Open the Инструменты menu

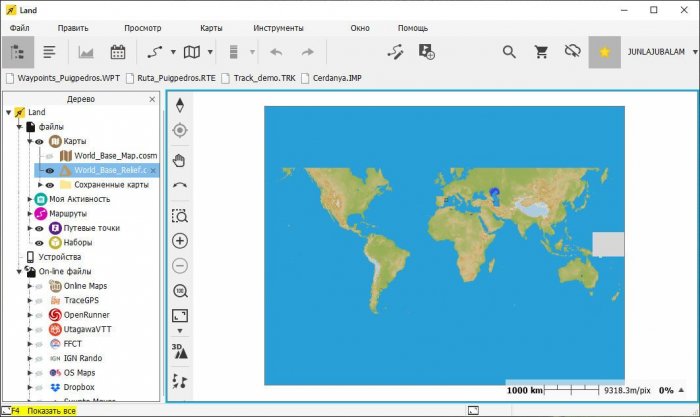click(279, 28)
